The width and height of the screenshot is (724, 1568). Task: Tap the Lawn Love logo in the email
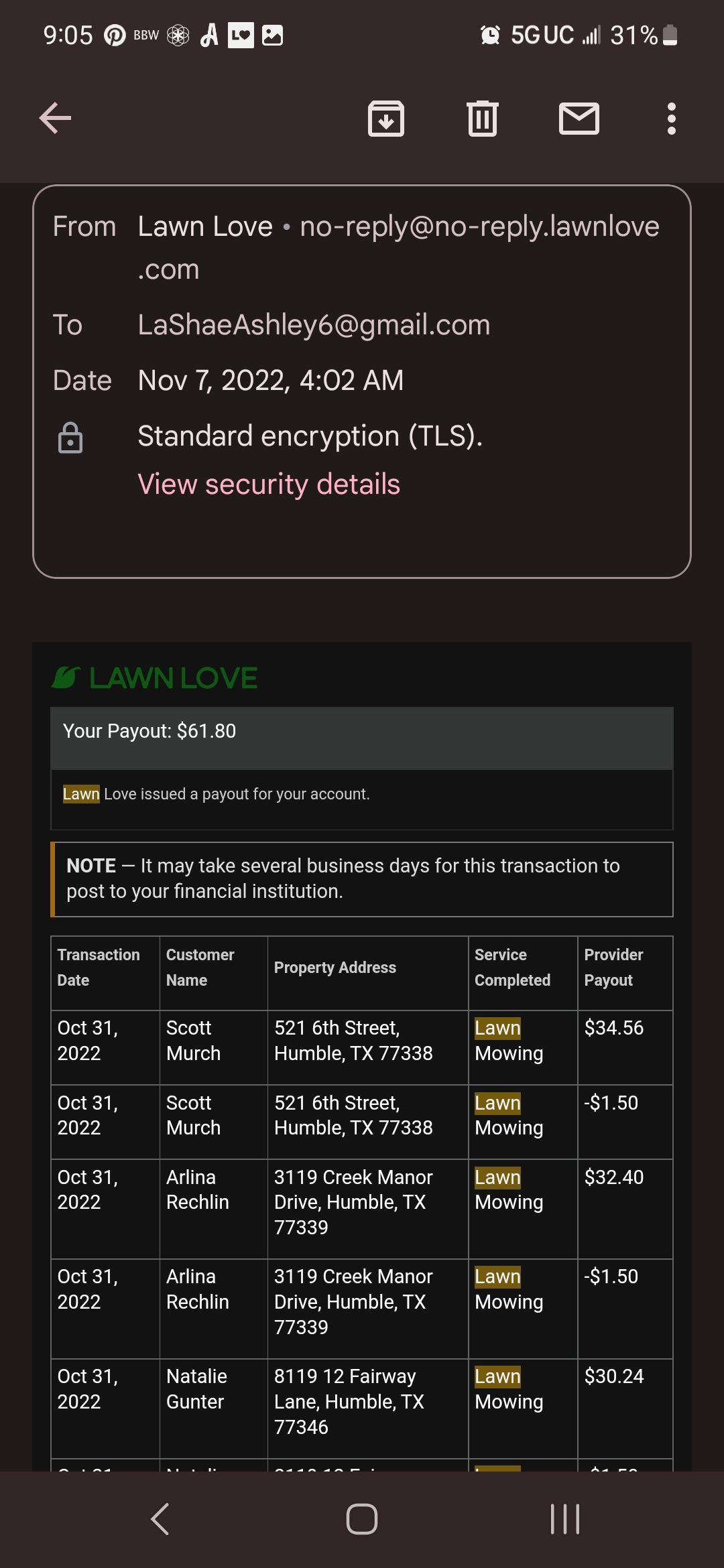(155, 678)
